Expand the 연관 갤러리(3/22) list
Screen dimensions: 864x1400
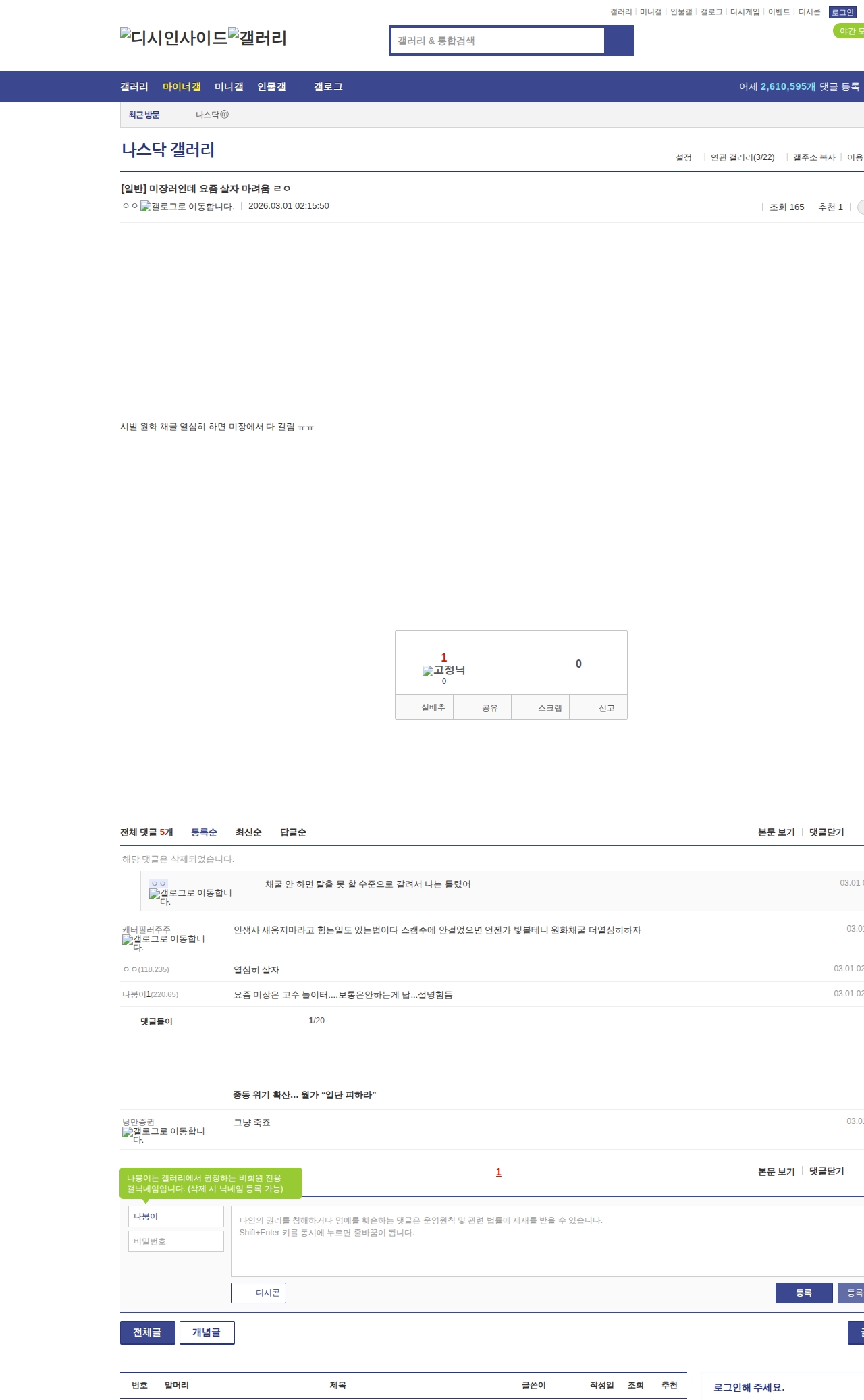coord(742,157)
